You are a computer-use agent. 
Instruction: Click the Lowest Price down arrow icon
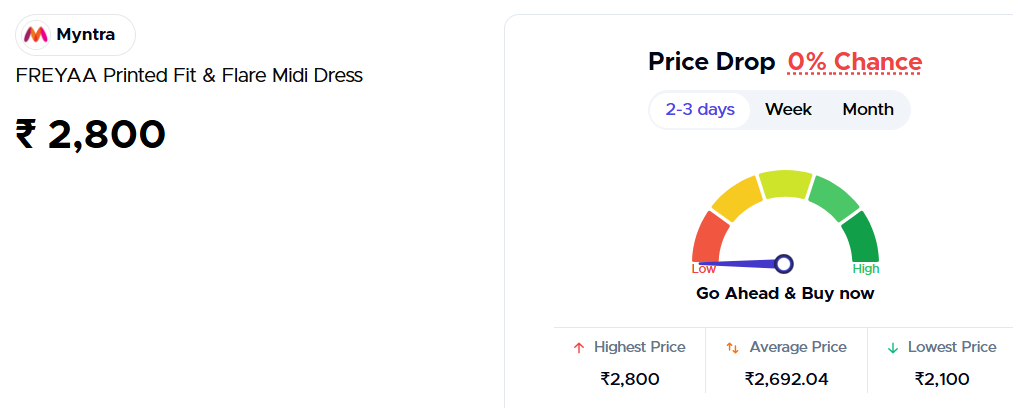pyautogui.click(x=892, y=348)
